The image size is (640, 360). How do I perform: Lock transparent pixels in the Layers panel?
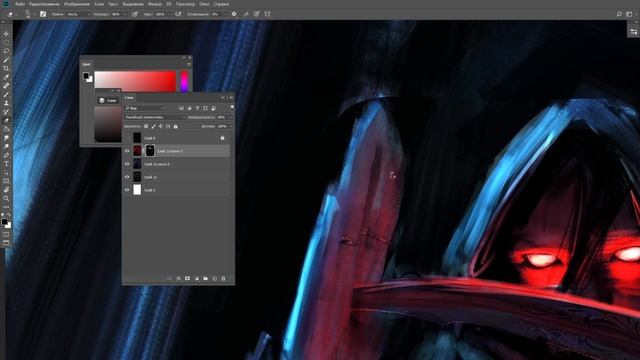146,127
